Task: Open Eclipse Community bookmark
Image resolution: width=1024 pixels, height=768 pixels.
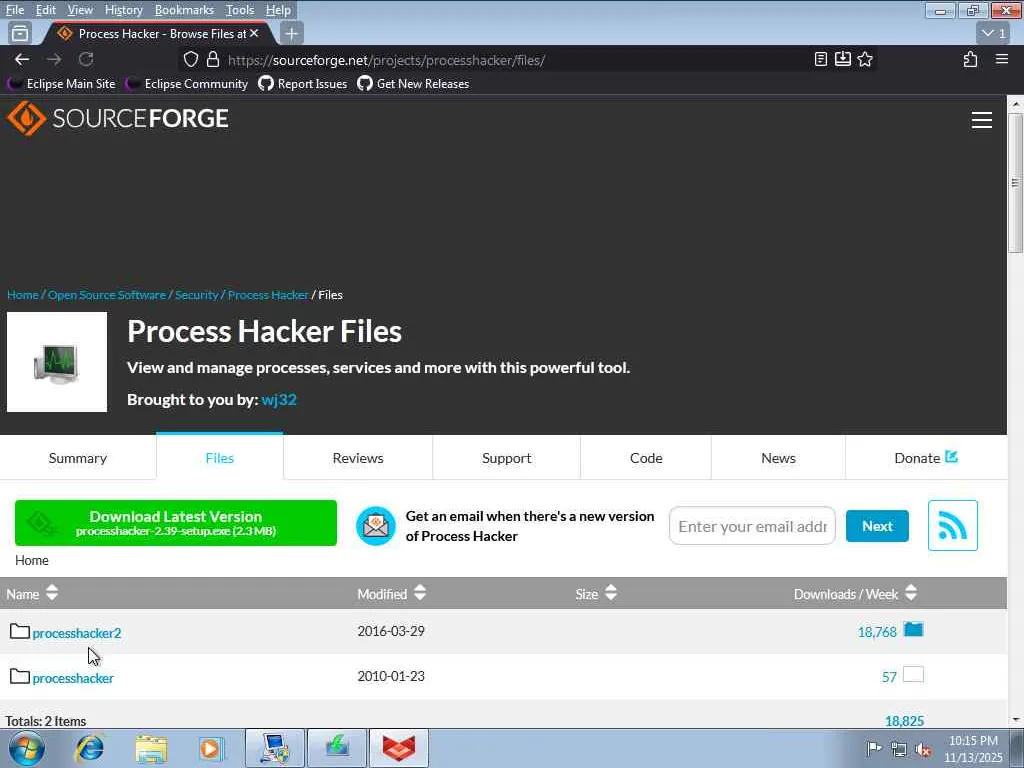Action: point(187,84)
